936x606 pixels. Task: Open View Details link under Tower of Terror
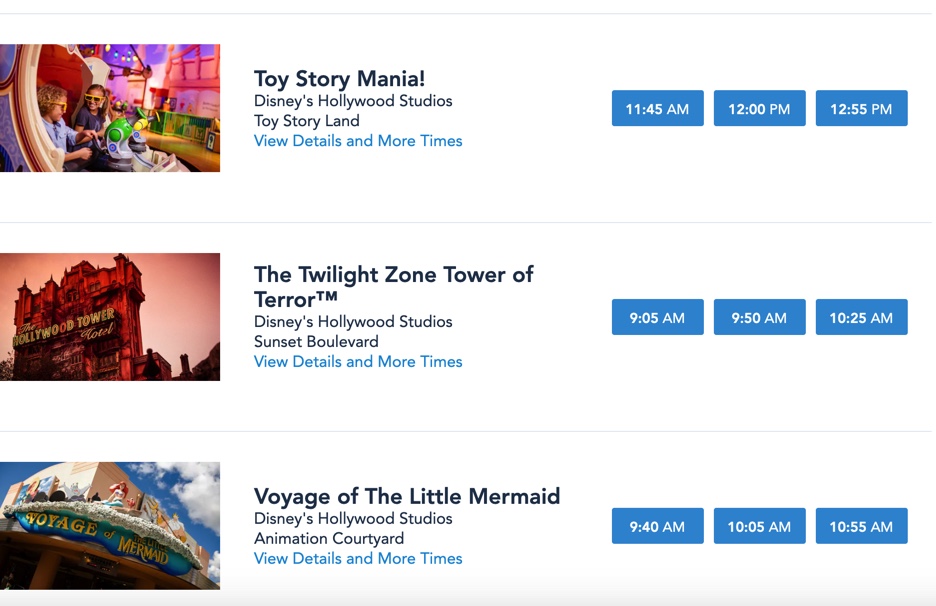click(x=358, y=362)
